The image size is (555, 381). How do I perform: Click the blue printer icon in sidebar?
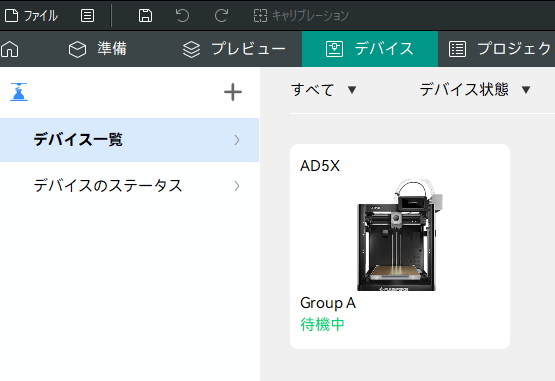19,92
